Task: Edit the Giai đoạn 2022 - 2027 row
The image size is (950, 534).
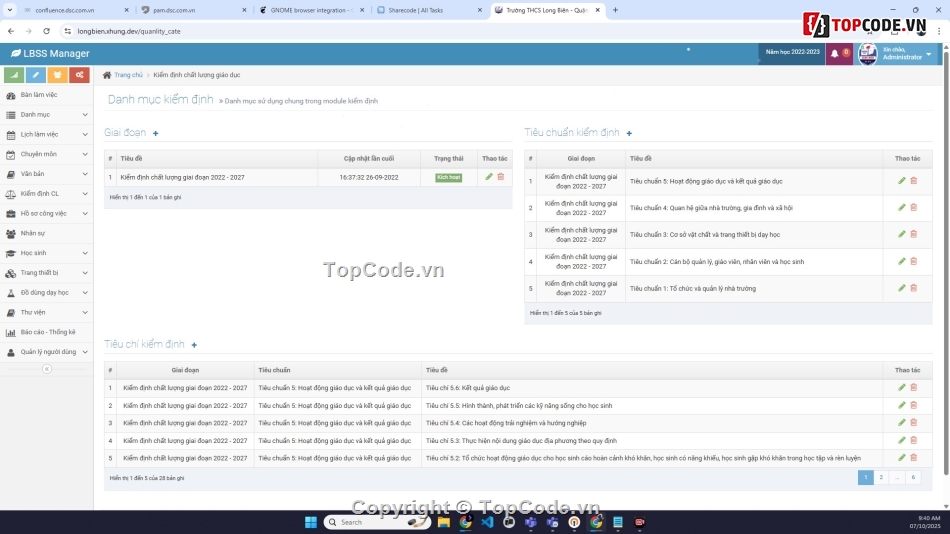Action: click(x=489, y=177)
